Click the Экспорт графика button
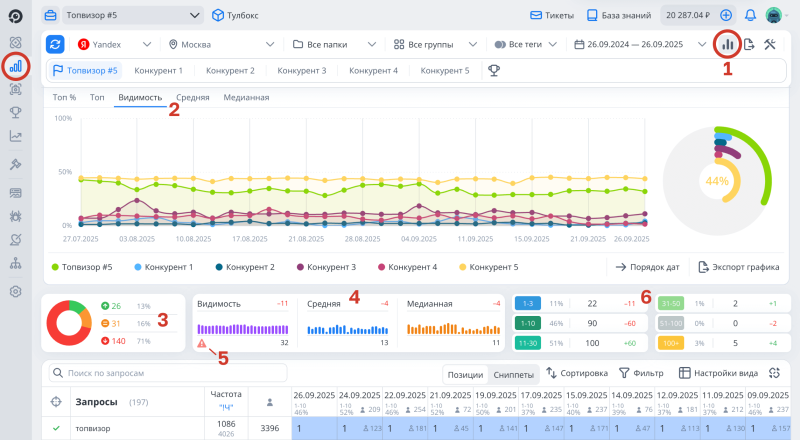The image size is (800, 440). coord(738,267)
